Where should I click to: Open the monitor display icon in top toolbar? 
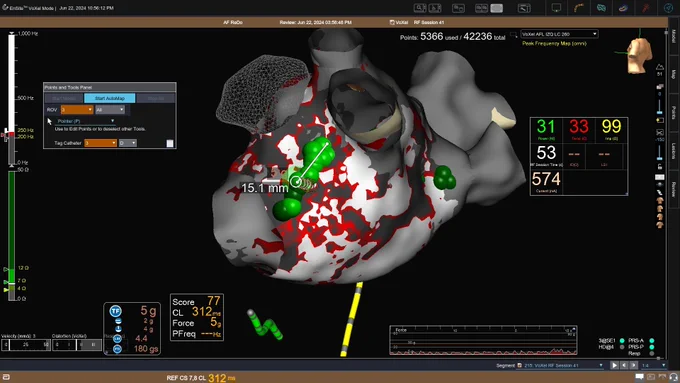click(x=556, y=8)
